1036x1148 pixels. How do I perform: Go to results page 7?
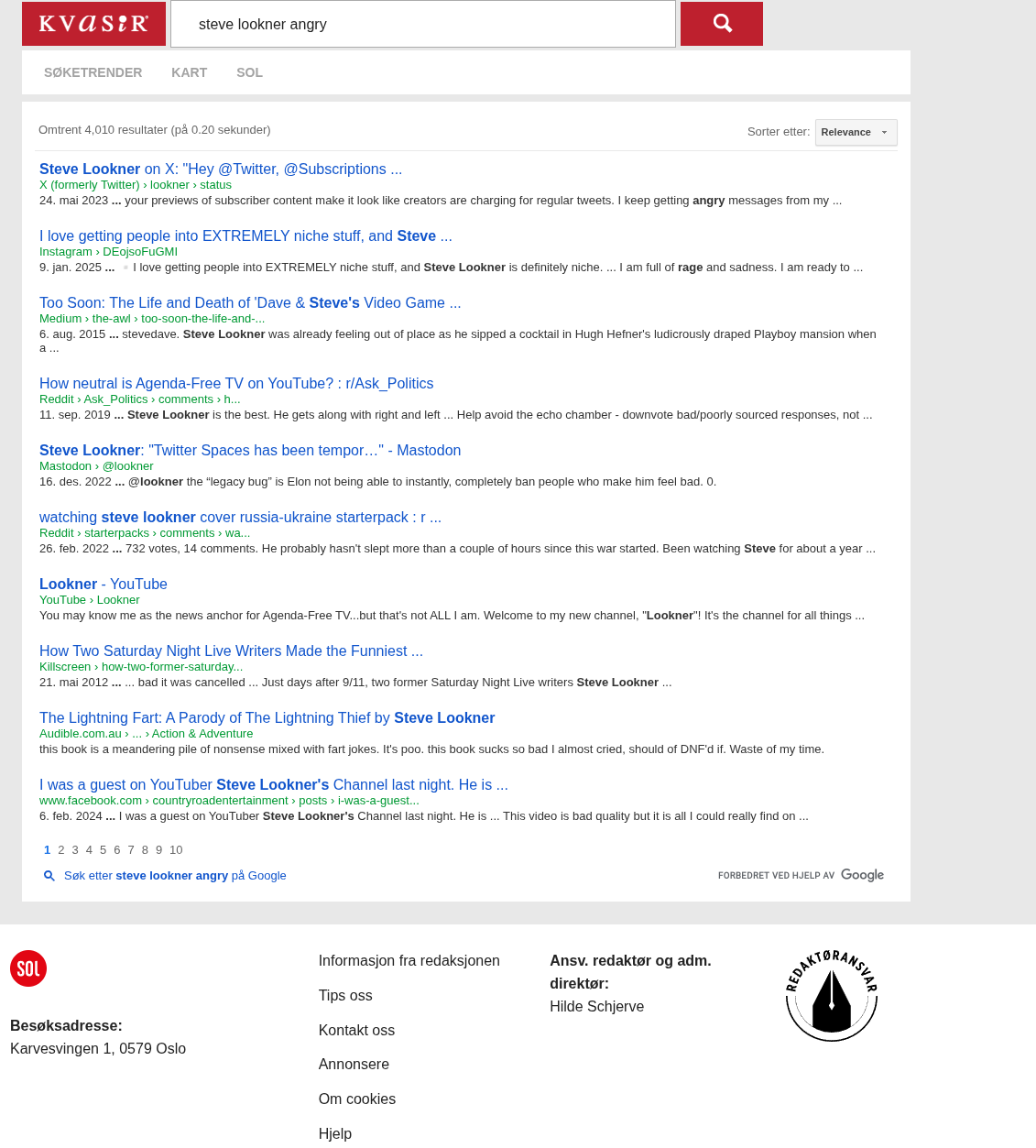coord(131,850)
